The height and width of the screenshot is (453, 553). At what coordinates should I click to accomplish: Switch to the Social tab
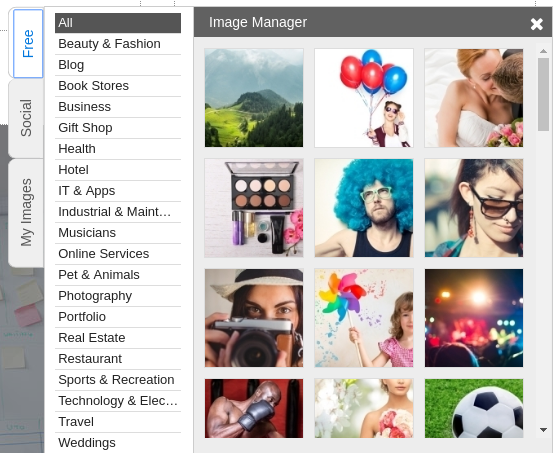click(x=26, y=118)
